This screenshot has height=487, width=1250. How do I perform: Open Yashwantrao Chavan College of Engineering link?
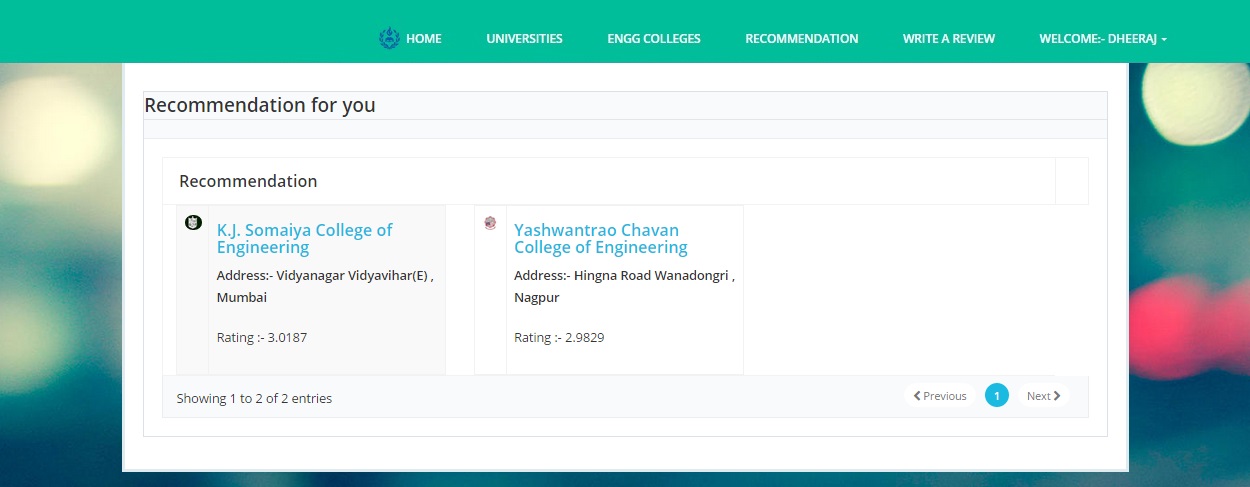pyautogui.click(x=601, y=238)
